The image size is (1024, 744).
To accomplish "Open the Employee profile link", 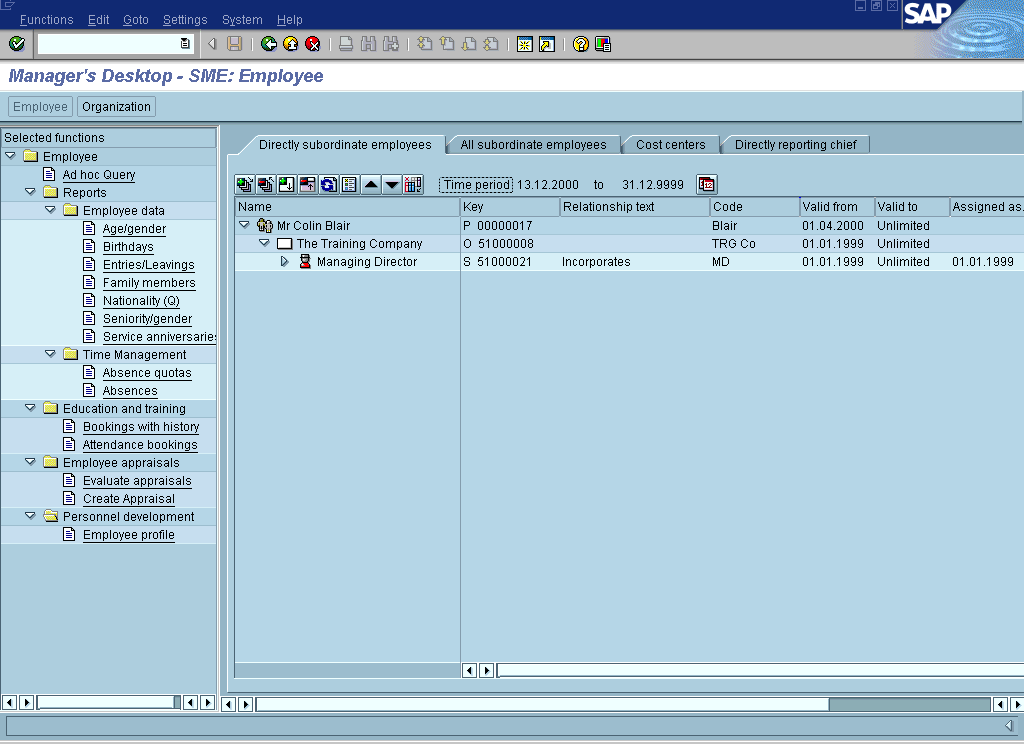I will (129, 534).
